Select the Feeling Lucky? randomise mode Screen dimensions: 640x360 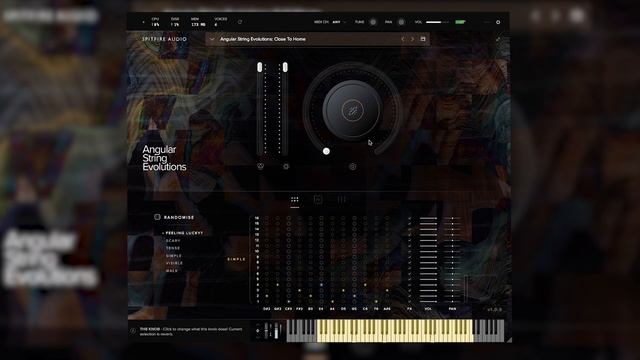point(184,233)
